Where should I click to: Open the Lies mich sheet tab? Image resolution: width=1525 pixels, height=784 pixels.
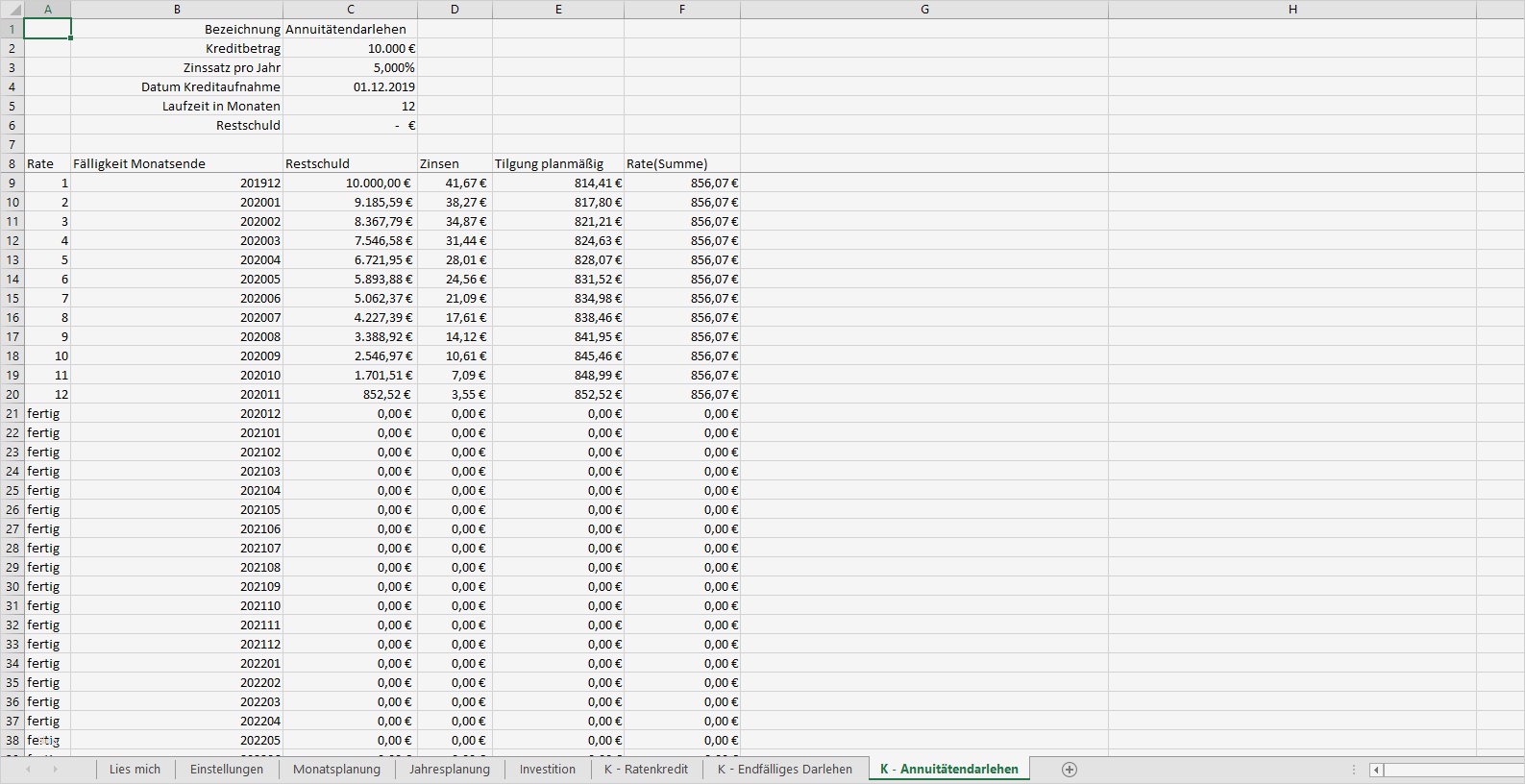(x=135, y=769)
